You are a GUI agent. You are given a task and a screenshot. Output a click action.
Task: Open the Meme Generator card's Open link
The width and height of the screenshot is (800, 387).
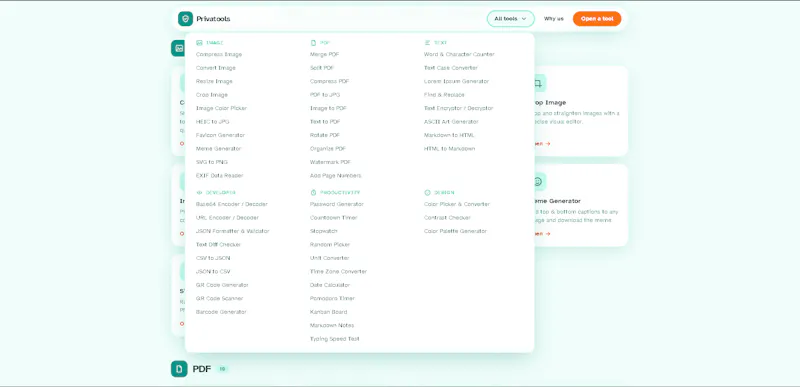(x=541, y=234)
